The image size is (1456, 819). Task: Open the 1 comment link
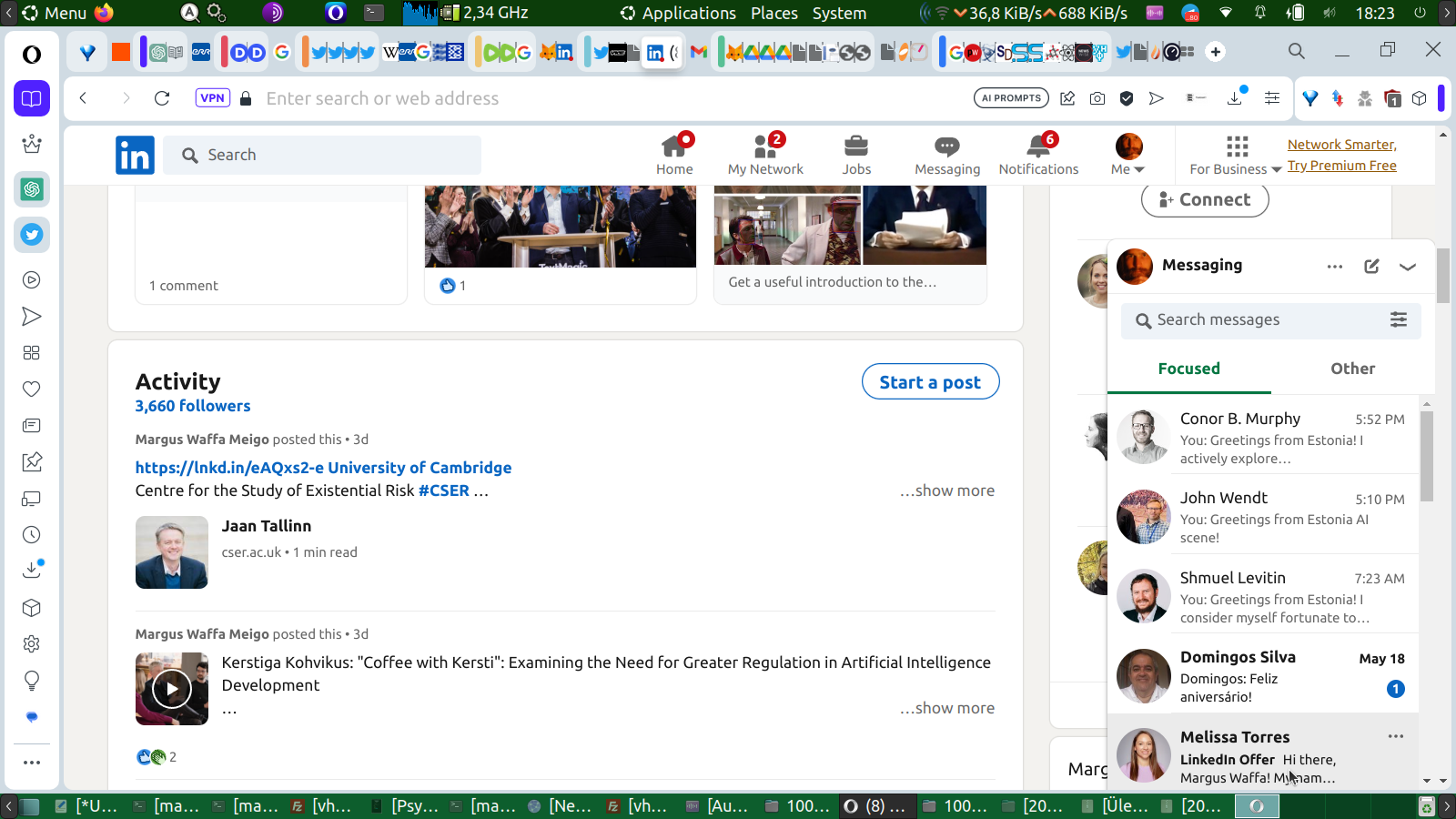tap(184, 286)
